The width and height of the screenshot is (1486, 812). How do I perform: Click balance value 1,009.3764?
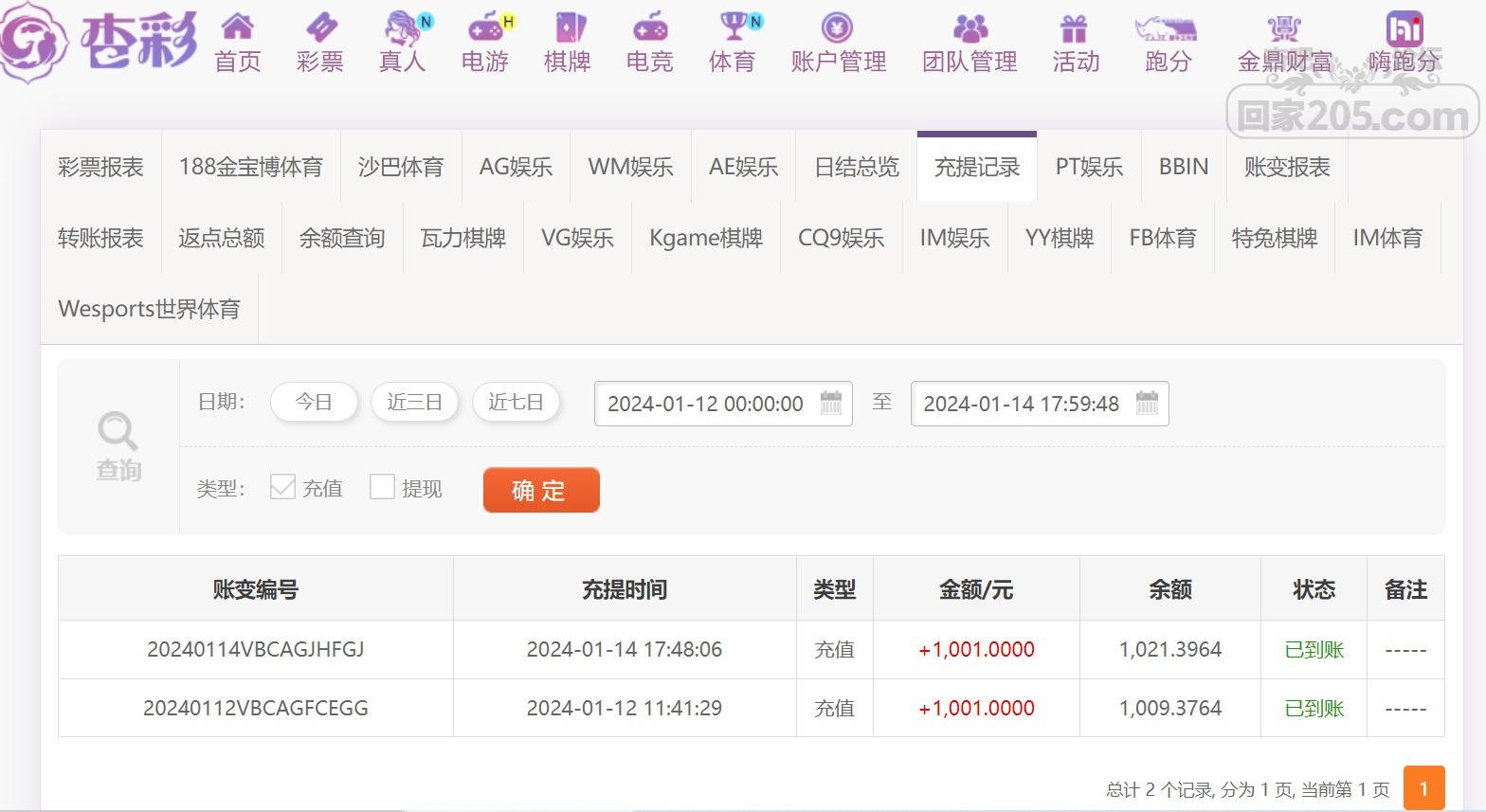[x=1170, y=708]
